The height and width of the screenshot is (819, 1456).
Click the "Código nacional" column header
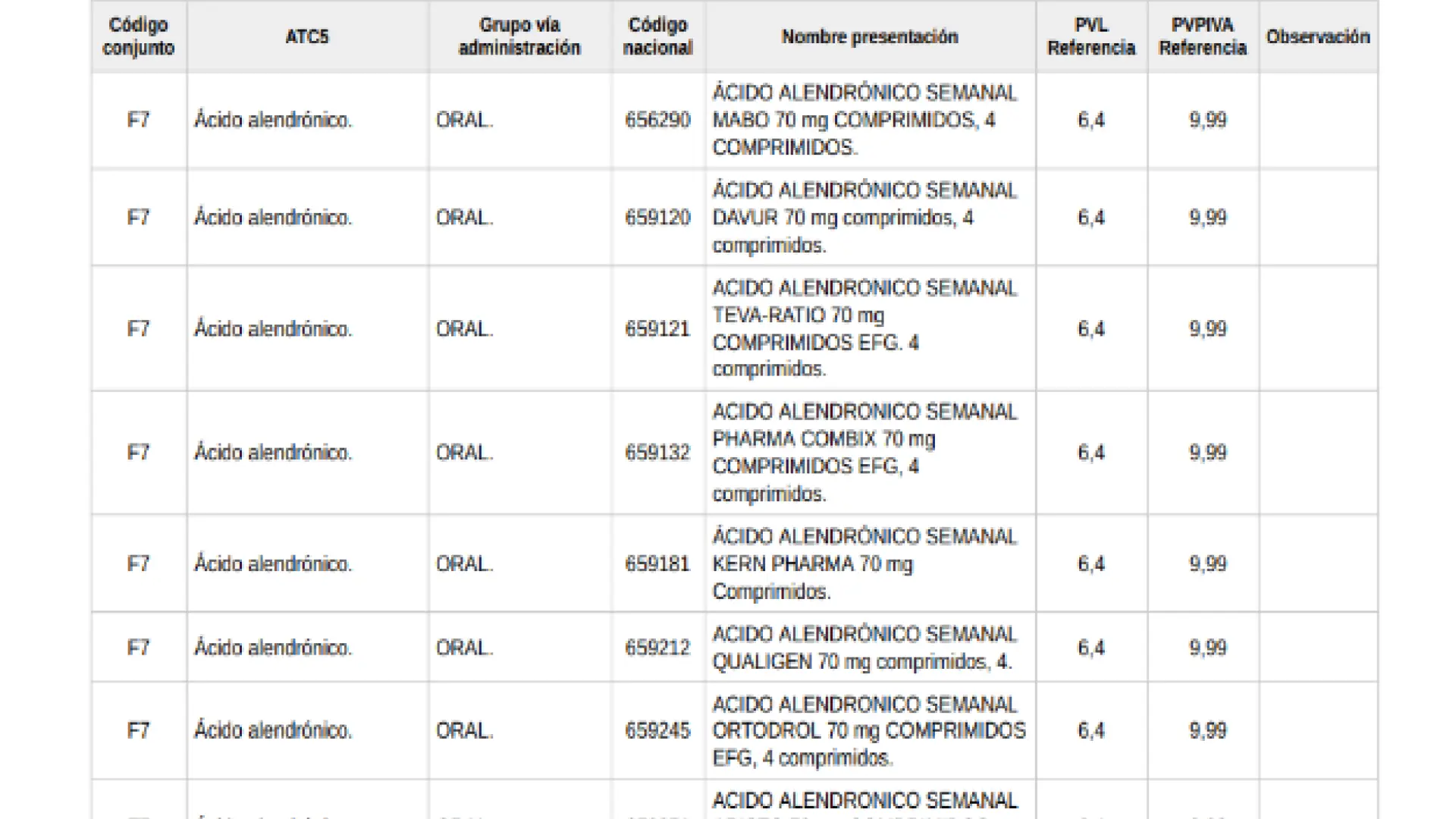point(657,36)
